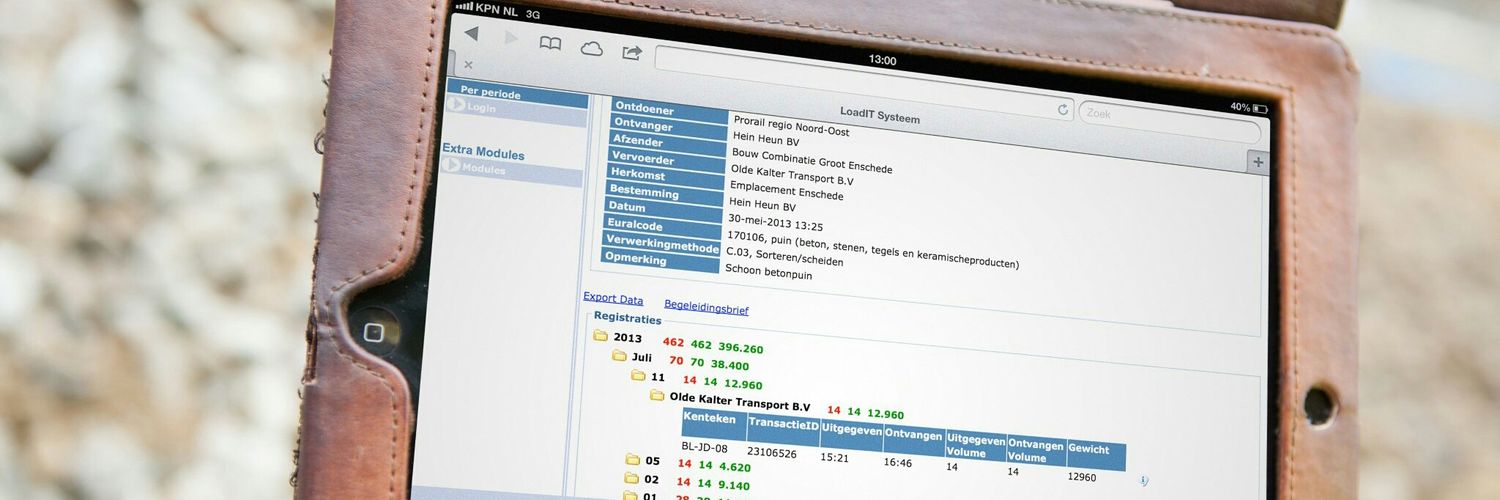Open the Modules sidebar item

[x=512, y=170]
